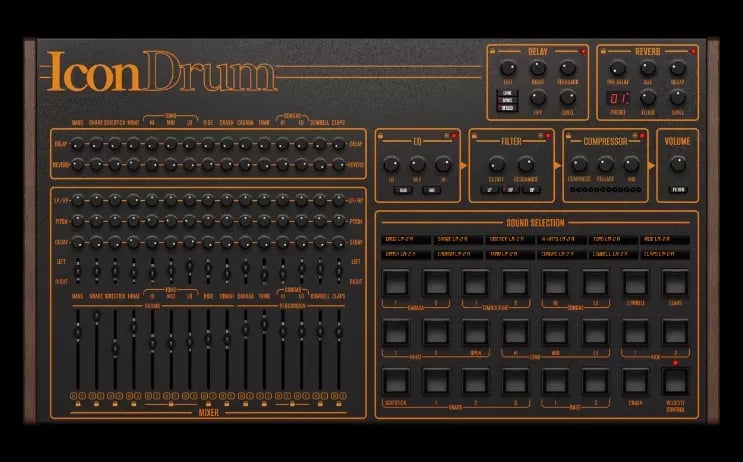Select the BP filter mode button
The image size is (743, 462).
(x=532, y=190)
